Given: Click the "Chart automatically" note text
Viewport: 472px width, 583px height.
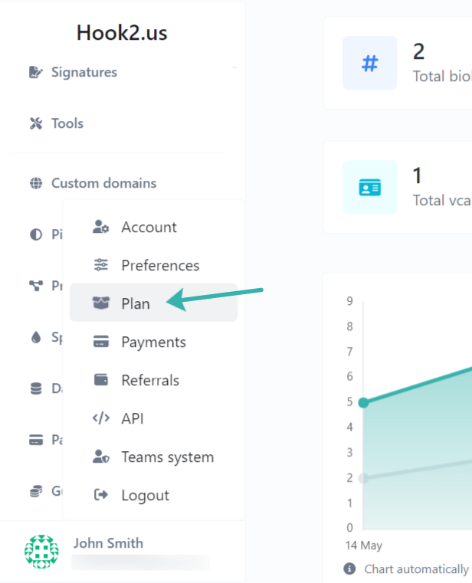Looking at the screenshot, I should pyautogui.click(x=417, y=569).
